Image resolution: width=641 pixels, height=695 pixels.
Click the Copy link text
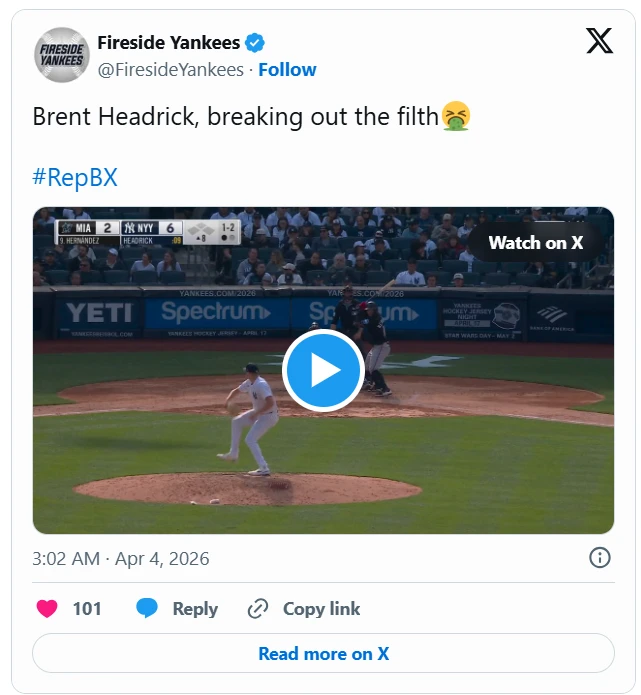click(321, 608)
